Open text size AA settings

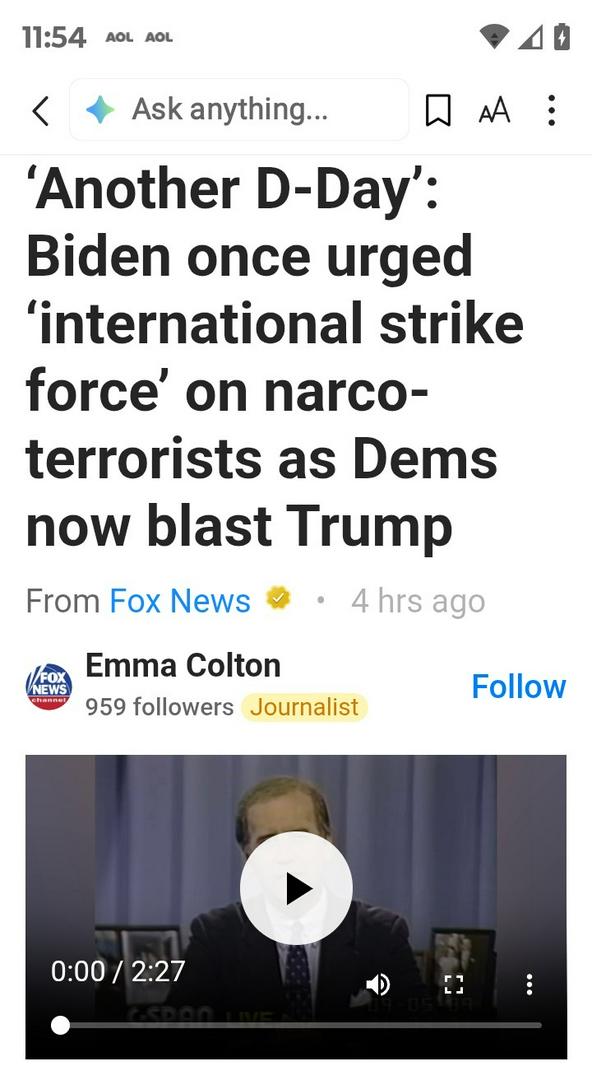[x=494, y=110]
